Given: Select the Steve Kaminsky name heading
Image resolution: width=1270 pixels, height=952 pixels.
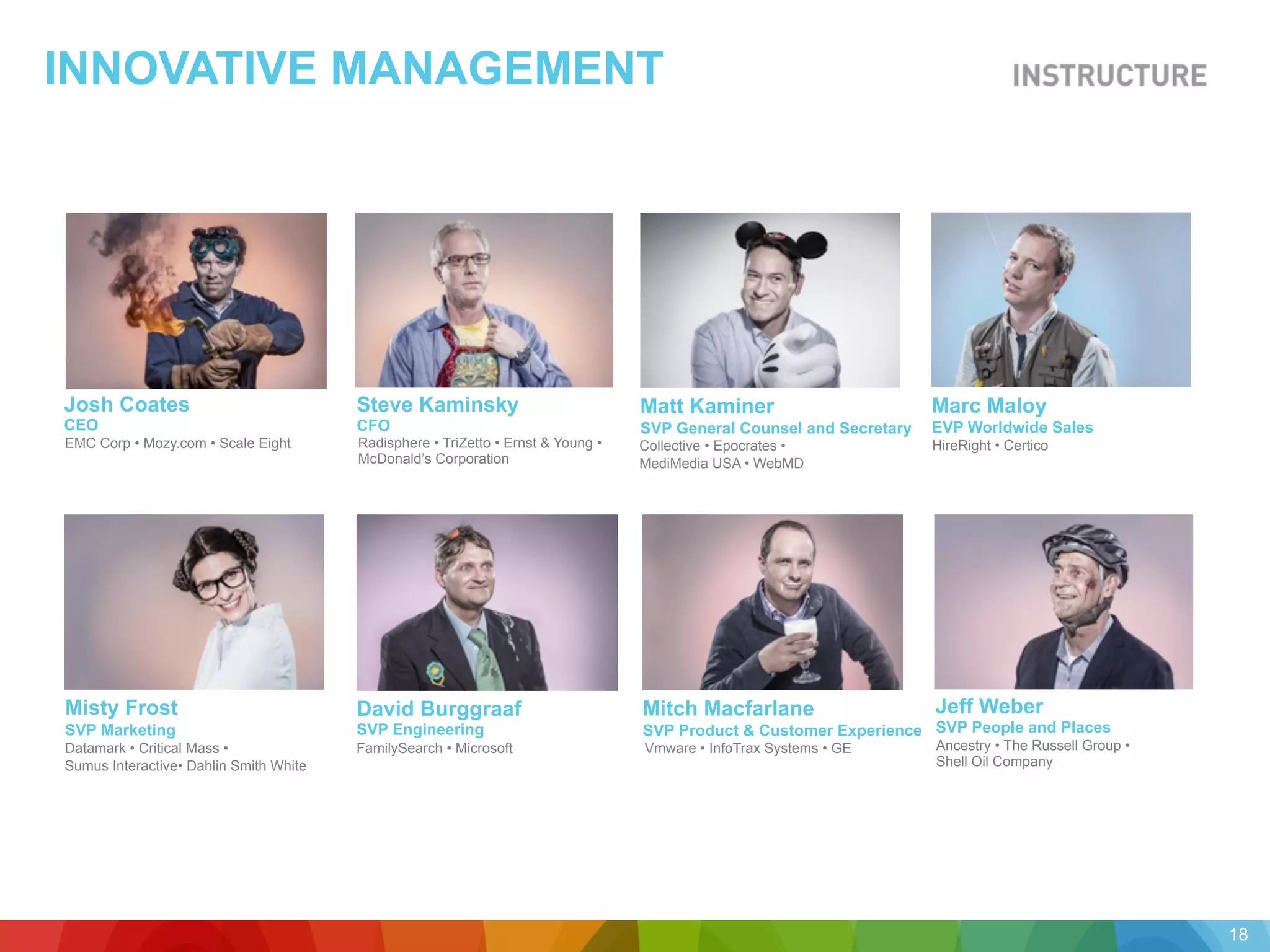Looking at the screenshot, I should [437, 404].
